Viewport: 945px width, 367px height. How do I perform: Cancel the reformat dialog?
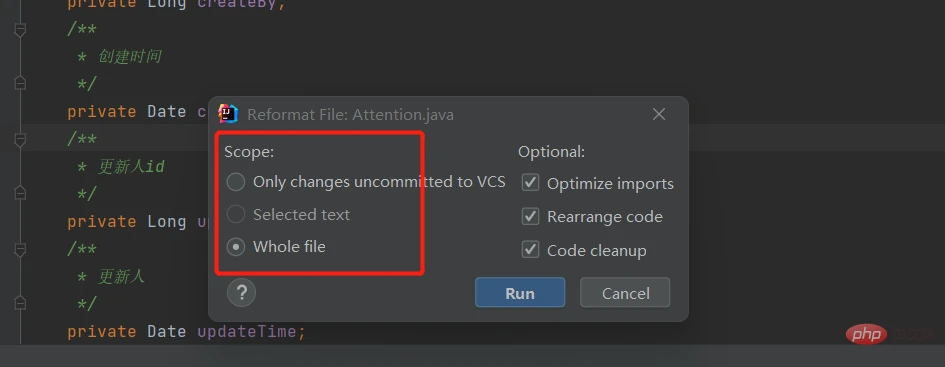point(625,293)
